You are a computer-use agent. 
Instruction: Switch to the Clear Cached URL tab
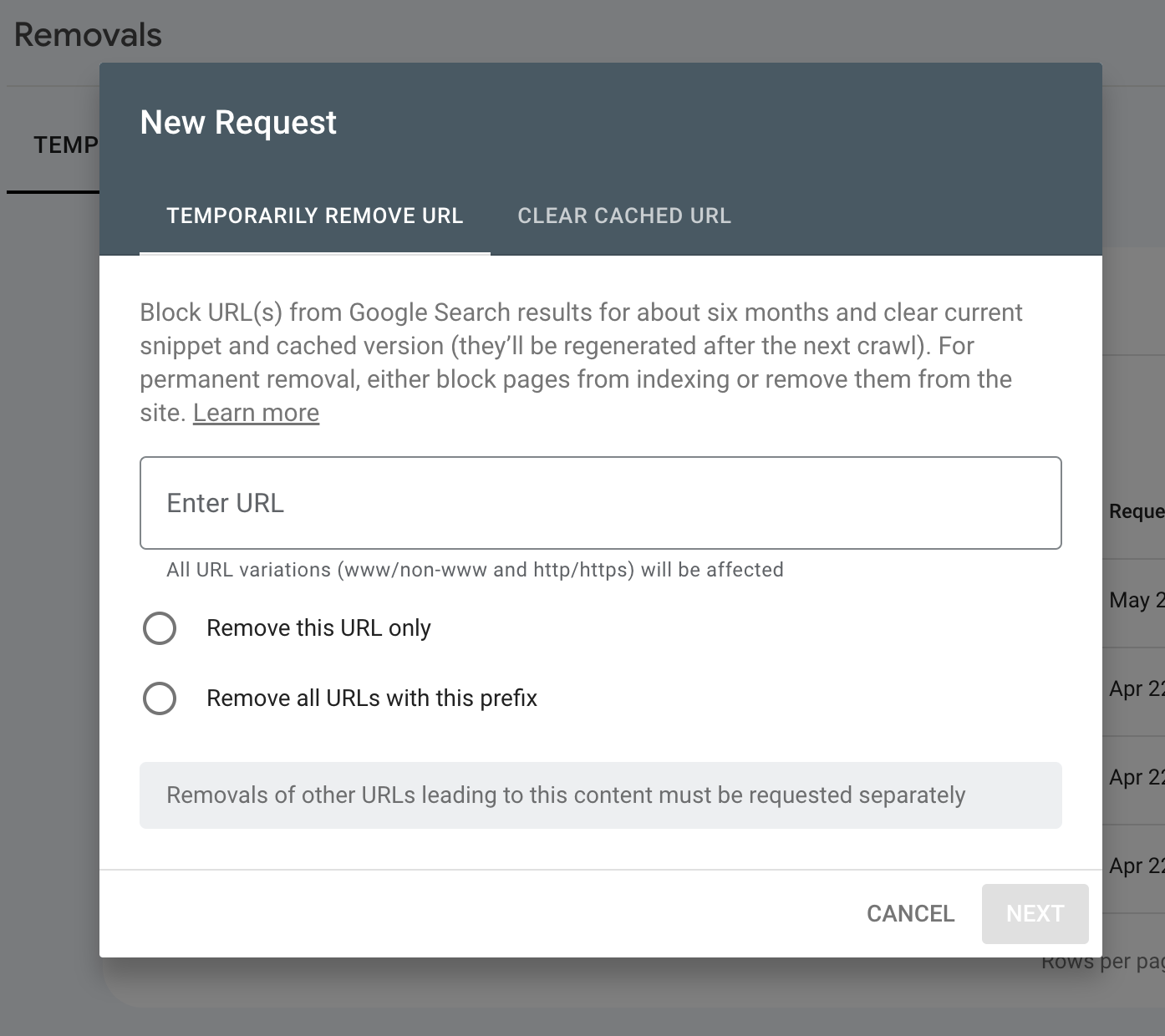coord(623,216)
